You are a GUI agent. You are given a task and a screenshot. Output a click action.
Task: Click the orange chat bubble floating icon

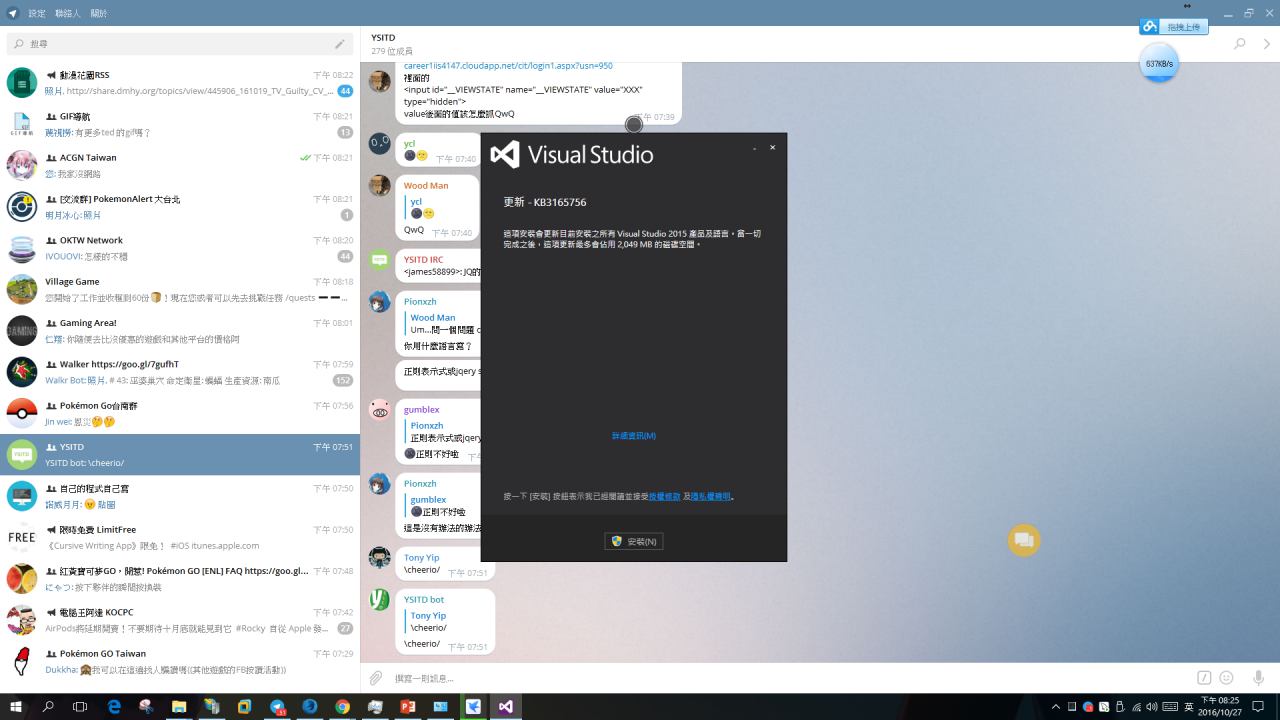tap(1024, 540)
